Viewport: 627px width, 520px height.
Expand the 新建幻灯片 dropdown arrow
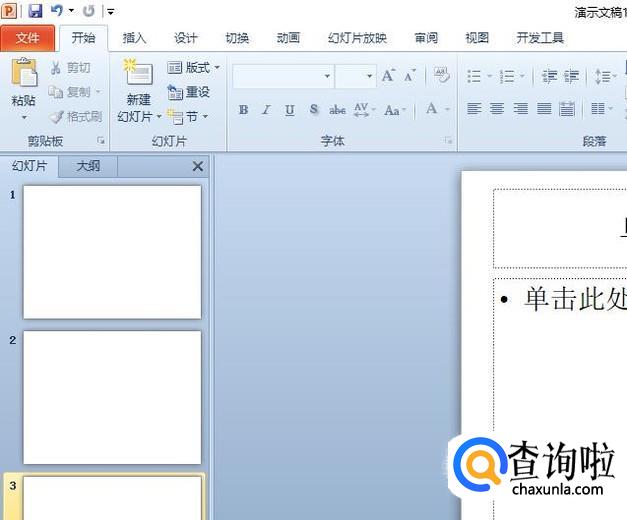point(159,117)
